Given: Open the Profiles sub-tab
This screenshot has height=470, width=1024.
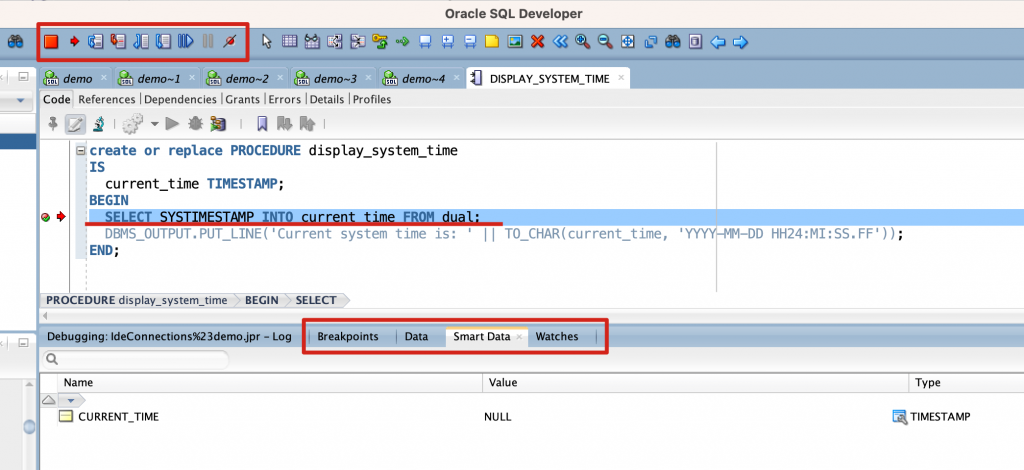Looking at the screenshot, I should point(372,99).
